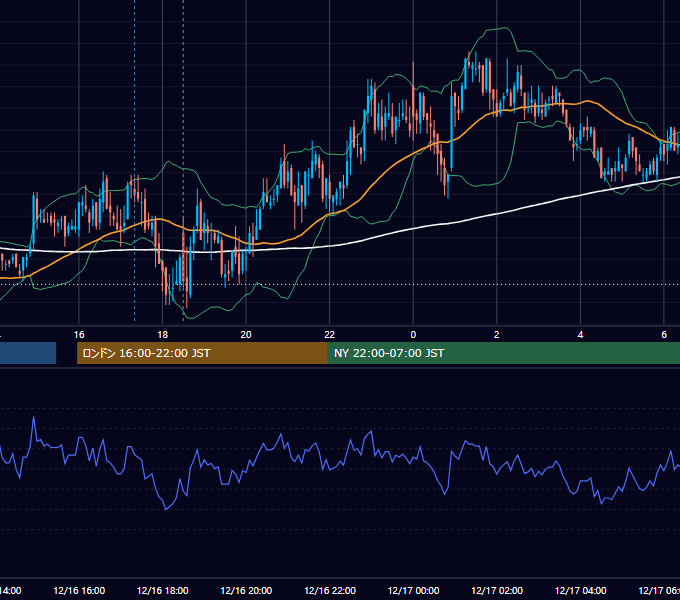Click the upper time axis label 0
Screen dimensions: 680x600
click(413, 335)
